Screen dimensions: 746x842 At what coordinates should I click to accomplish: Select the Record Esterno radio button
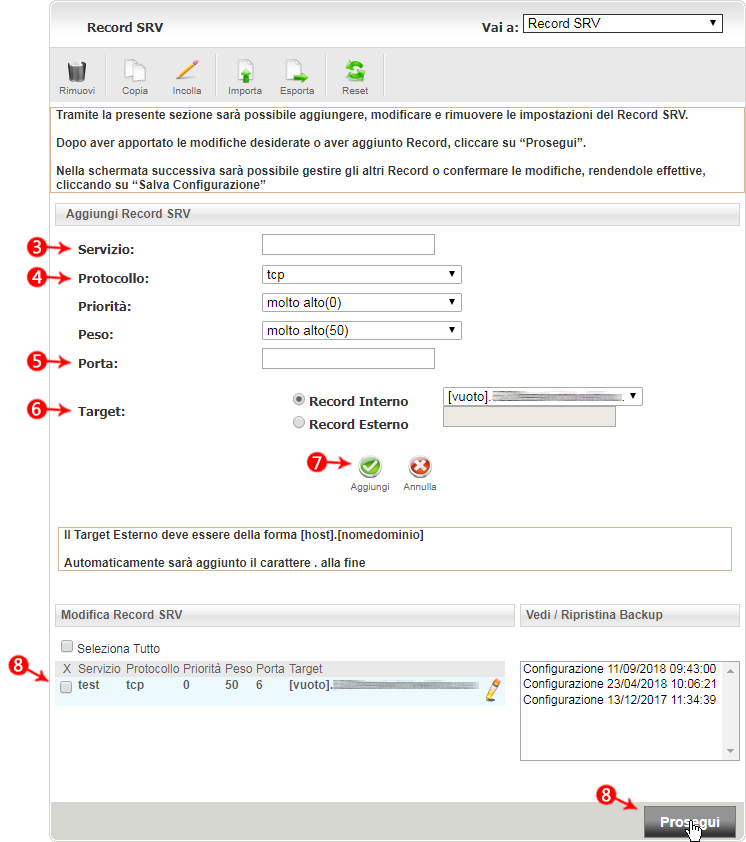click(299, 423)
